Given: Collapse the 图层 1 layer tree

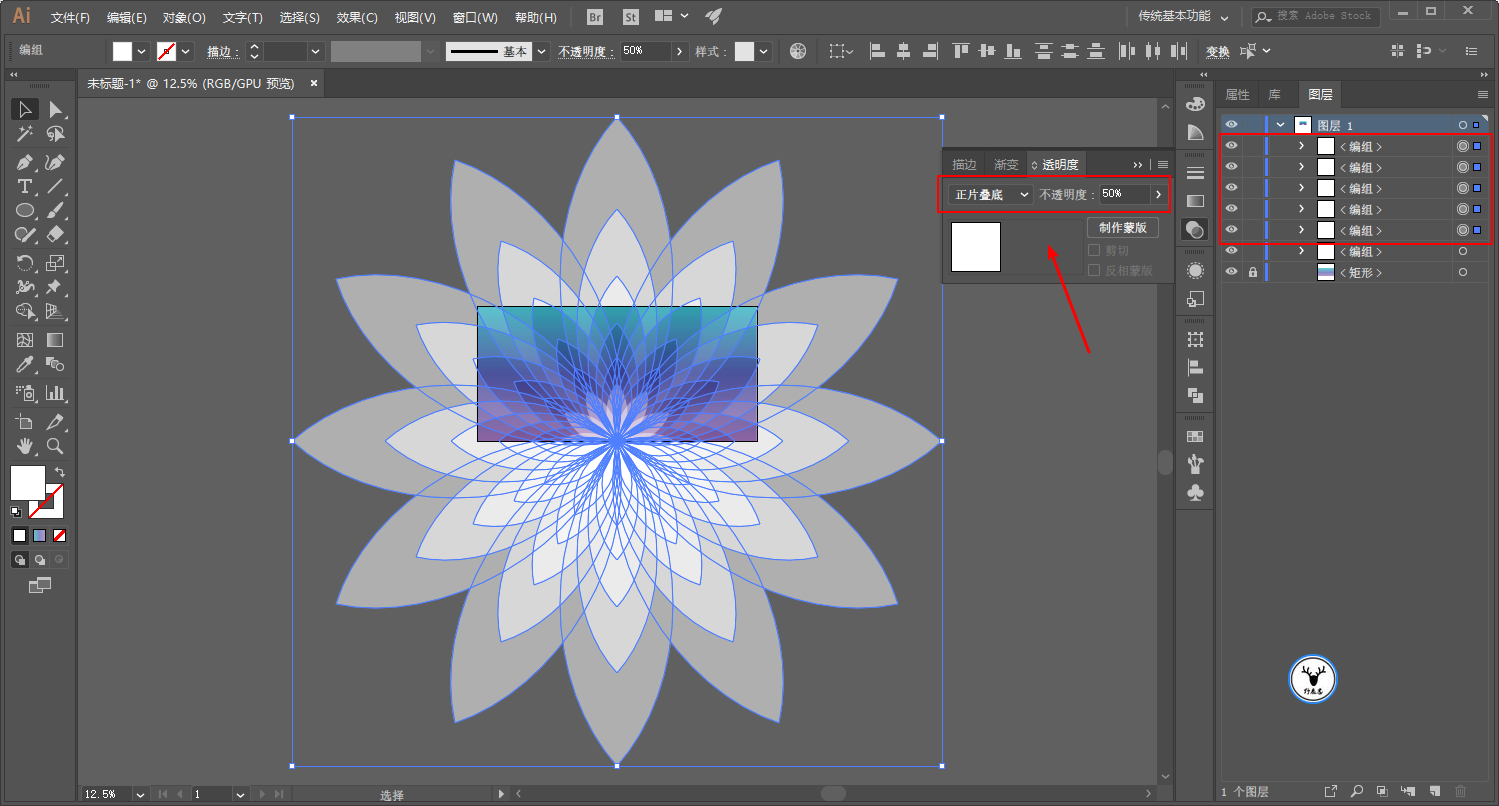Looking at the screenshot, I should point(1280,125).
